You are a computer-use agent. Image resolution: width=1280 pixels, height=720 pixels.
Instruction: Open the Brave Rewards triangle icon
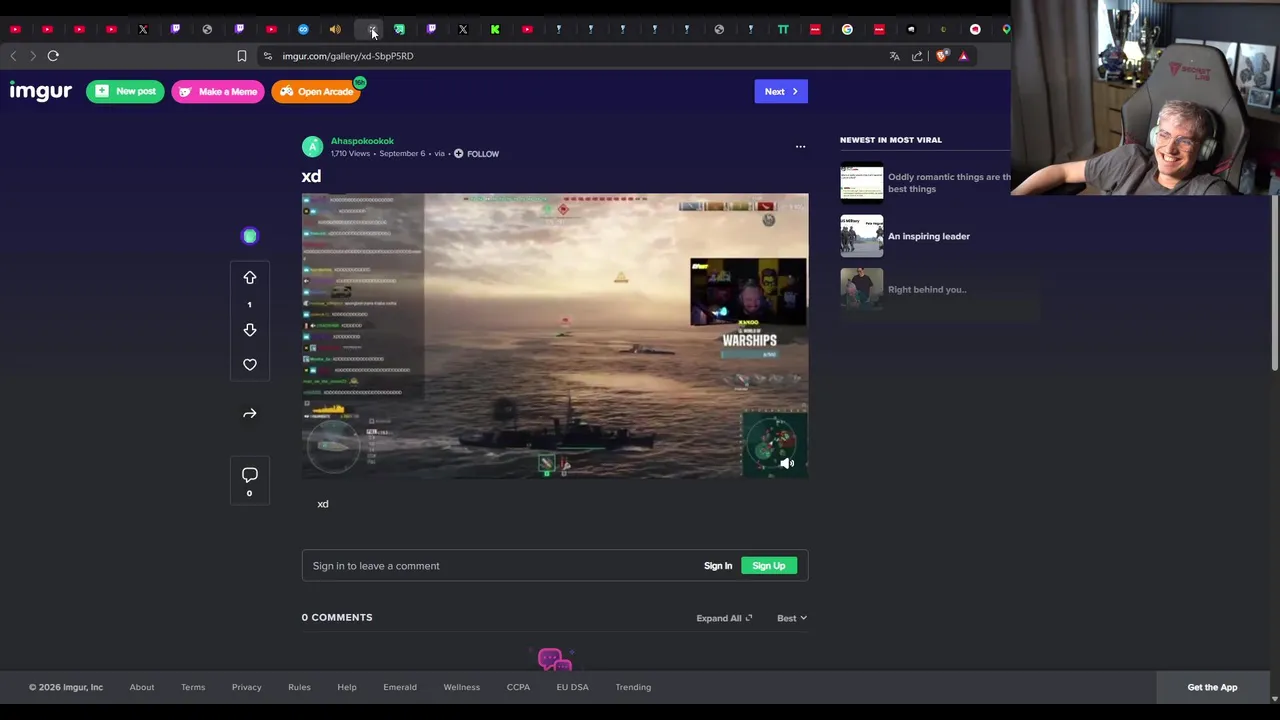click(963, 56)
